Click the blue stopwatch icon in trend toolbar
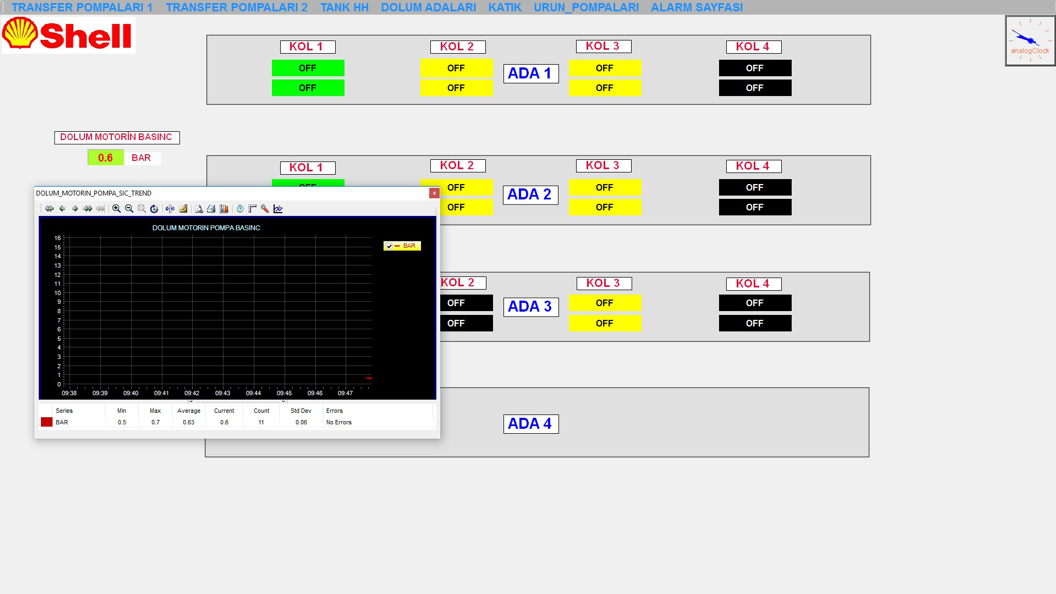 click(240, 209)
